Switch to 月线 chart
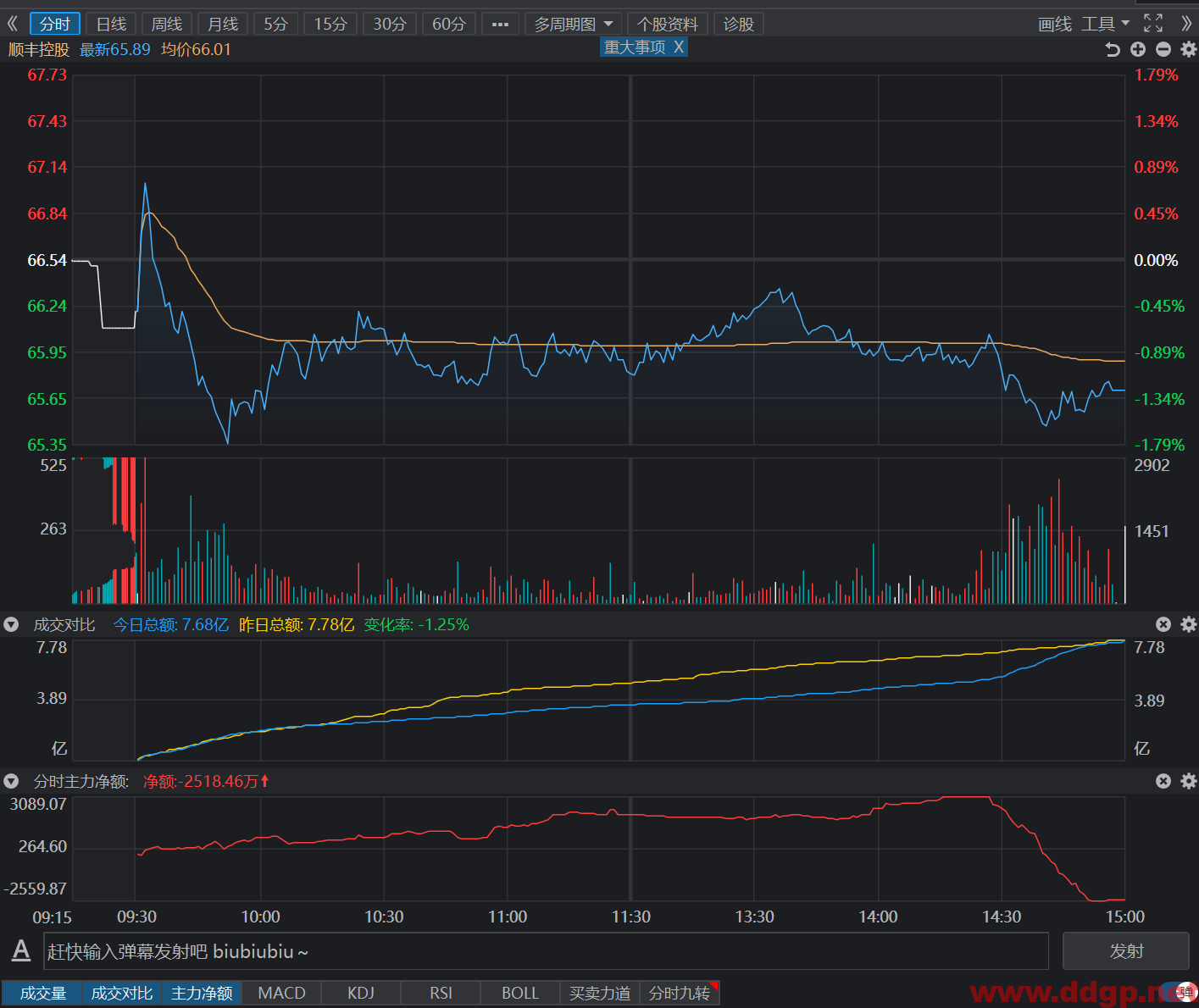Image resolution: width=1199 pixels, height=1008 pixels. click(x=223, y=25)
